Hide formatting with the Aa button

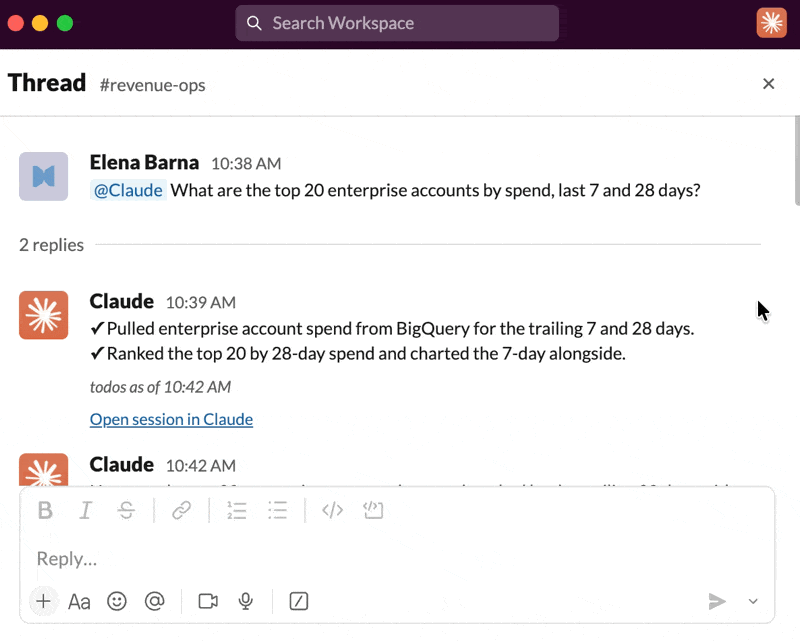click(79, 602)
